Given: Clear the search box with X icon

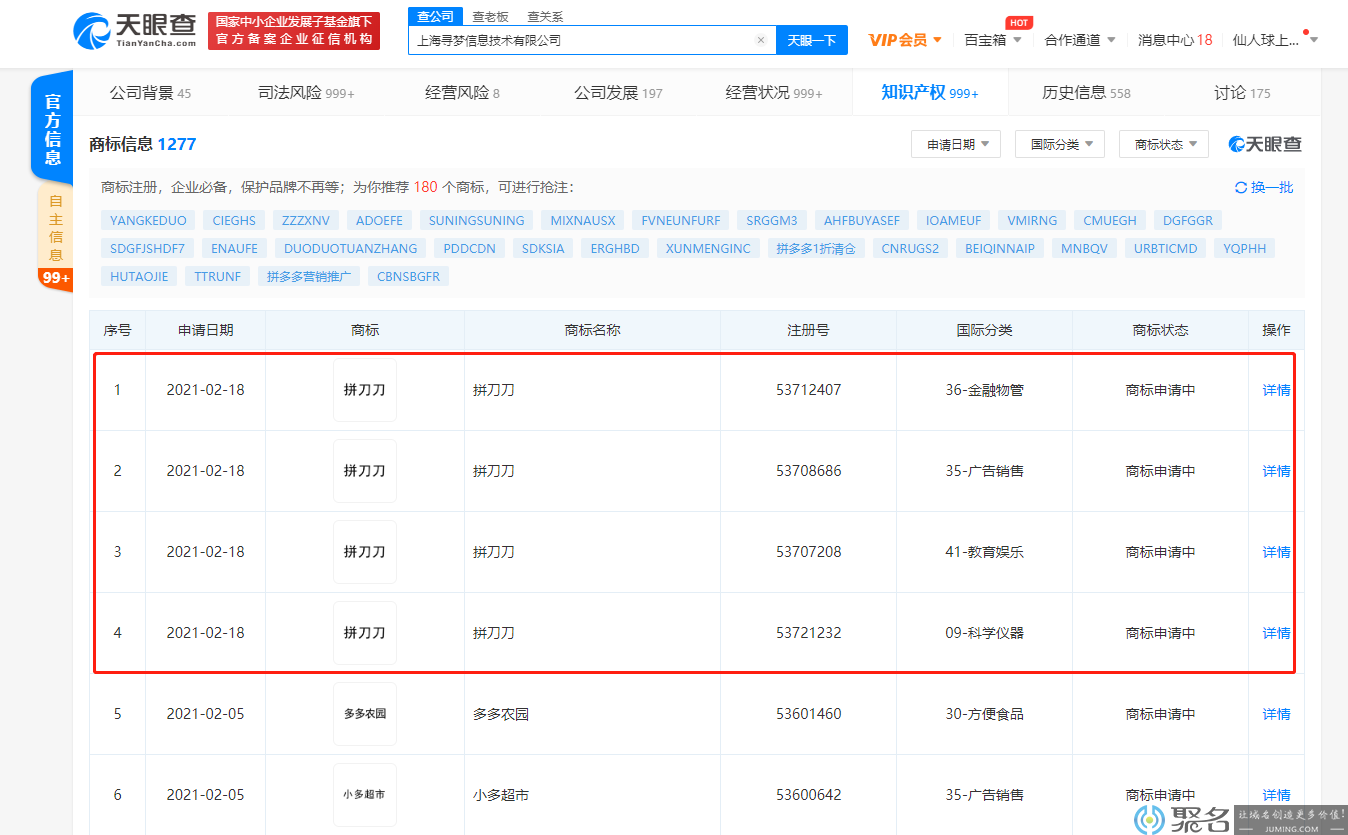Looking at the screenshot, I should [760, 41].
